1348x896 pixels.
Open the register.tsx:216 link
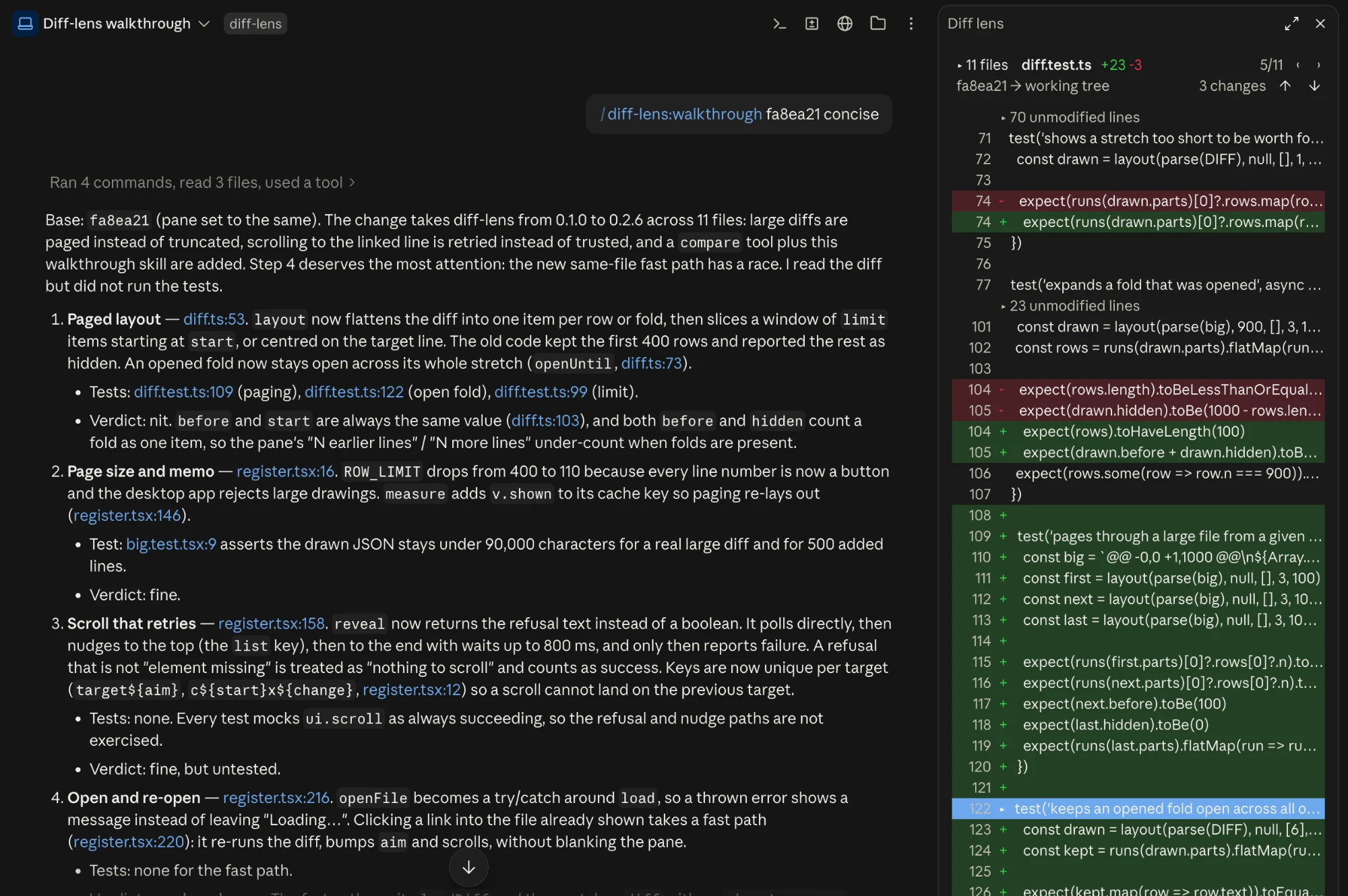(x=276, y=798)
